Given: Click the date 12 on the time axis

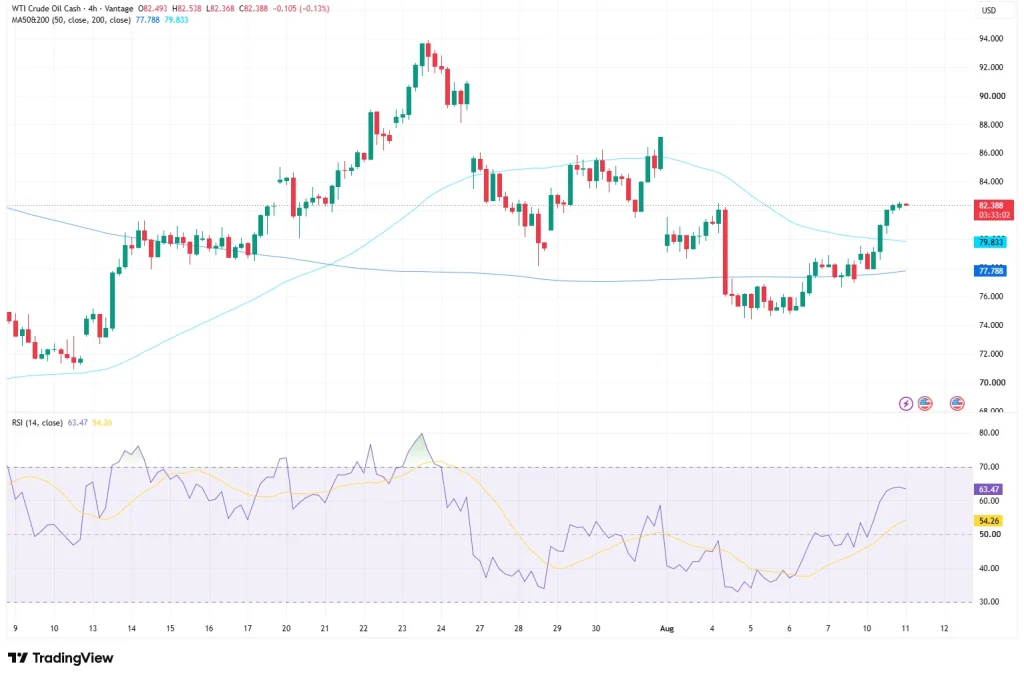Looking at the screenshot, I should 944,628.
